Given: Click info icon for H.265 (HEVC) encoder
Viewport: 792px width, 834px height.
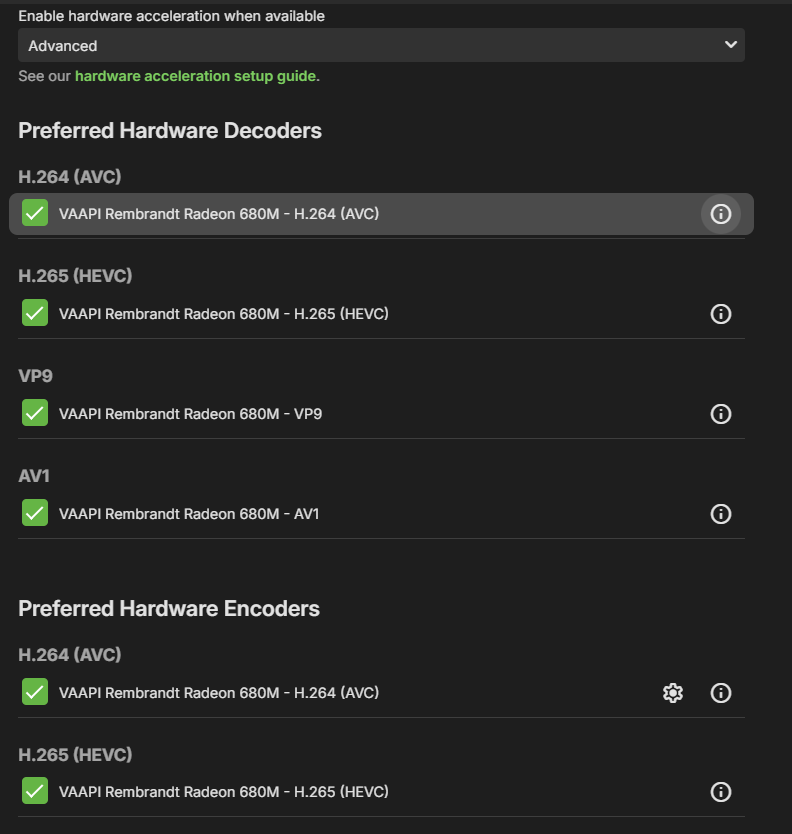Looking at the screenshot, I should [720, 792].
